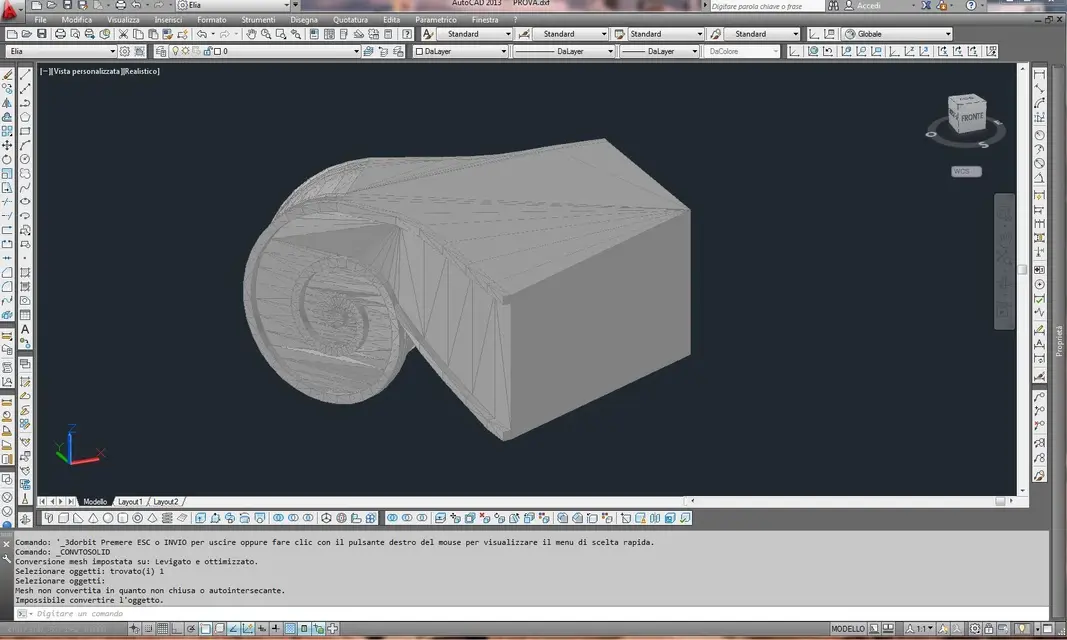The width and height of the screenshot is (1067, 640).
Task: Pick the Move tool in modify toolbar
Action: (7, 145)
